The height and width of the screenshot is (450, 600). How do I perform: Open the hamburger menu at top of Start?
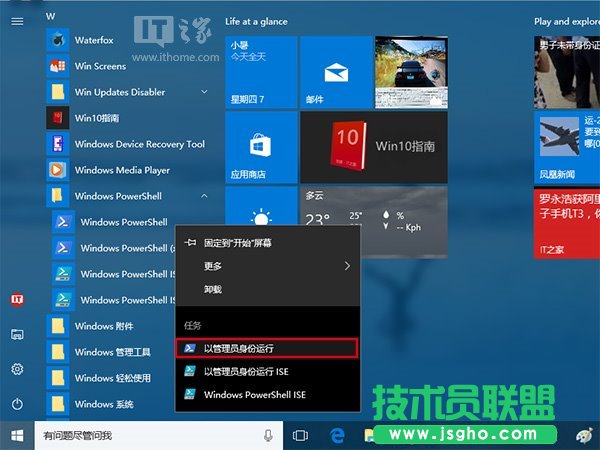pyautogui.click(x=17, y=21)
